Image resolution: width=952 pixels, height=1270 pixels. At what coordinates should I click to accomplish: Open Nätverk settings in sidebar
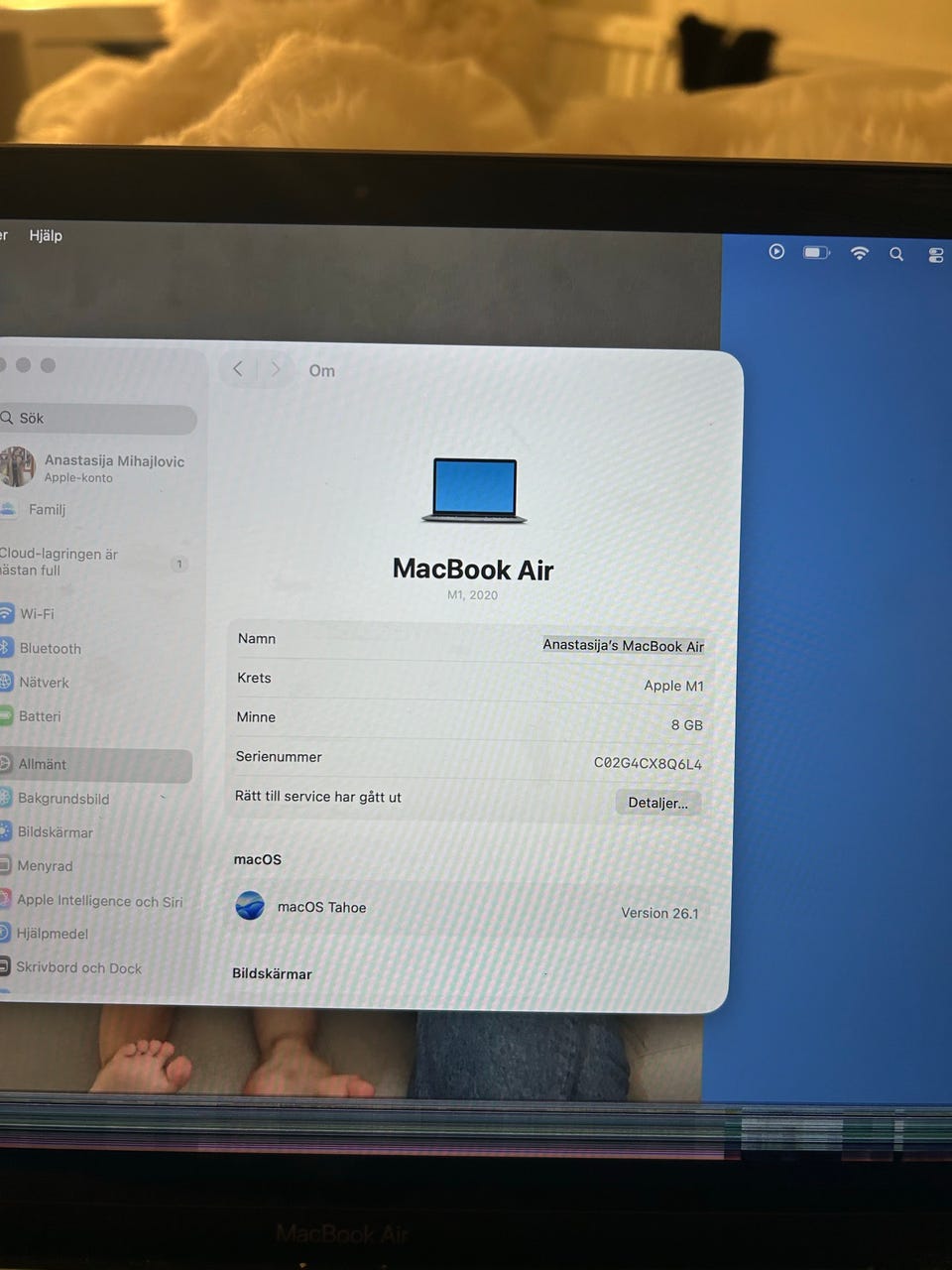(44, 683)
